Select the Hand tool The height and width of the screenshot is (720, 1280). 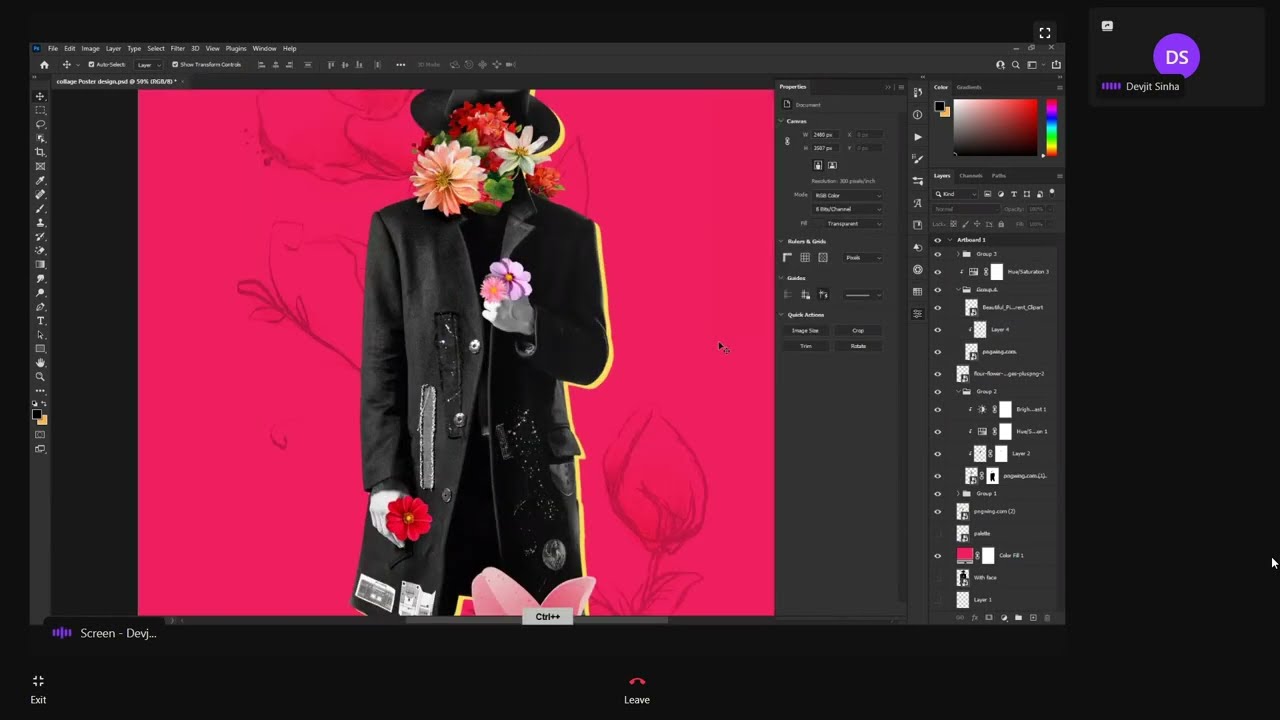click(40, 362)
